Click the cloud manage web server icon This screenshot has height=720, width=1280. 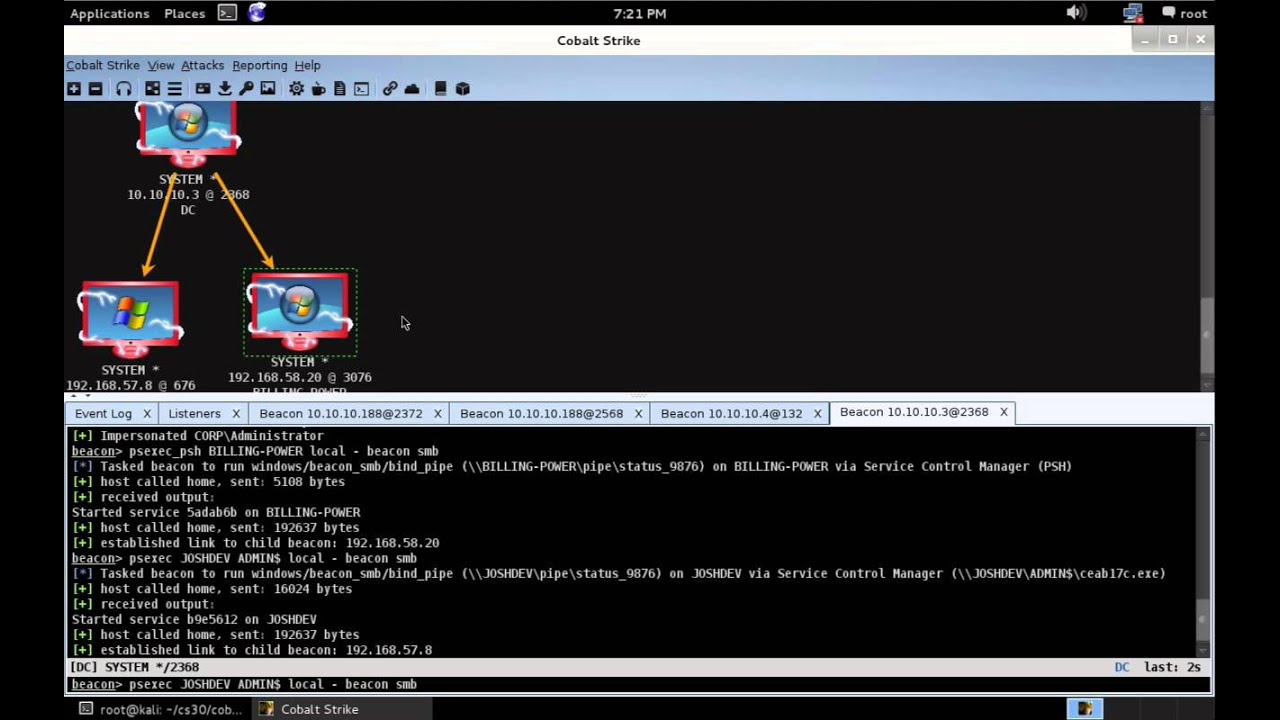coord(412,89)
